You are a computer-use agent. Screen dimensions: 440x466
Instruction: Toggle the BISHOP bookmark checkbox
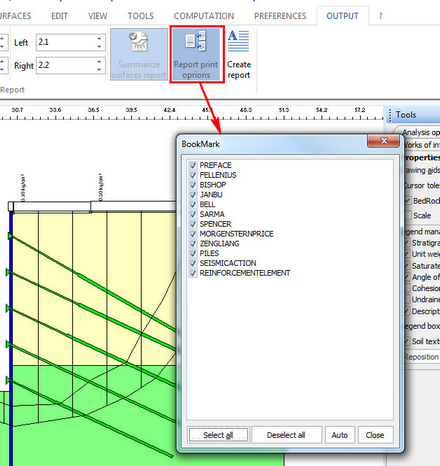click(x=193, y=185)
